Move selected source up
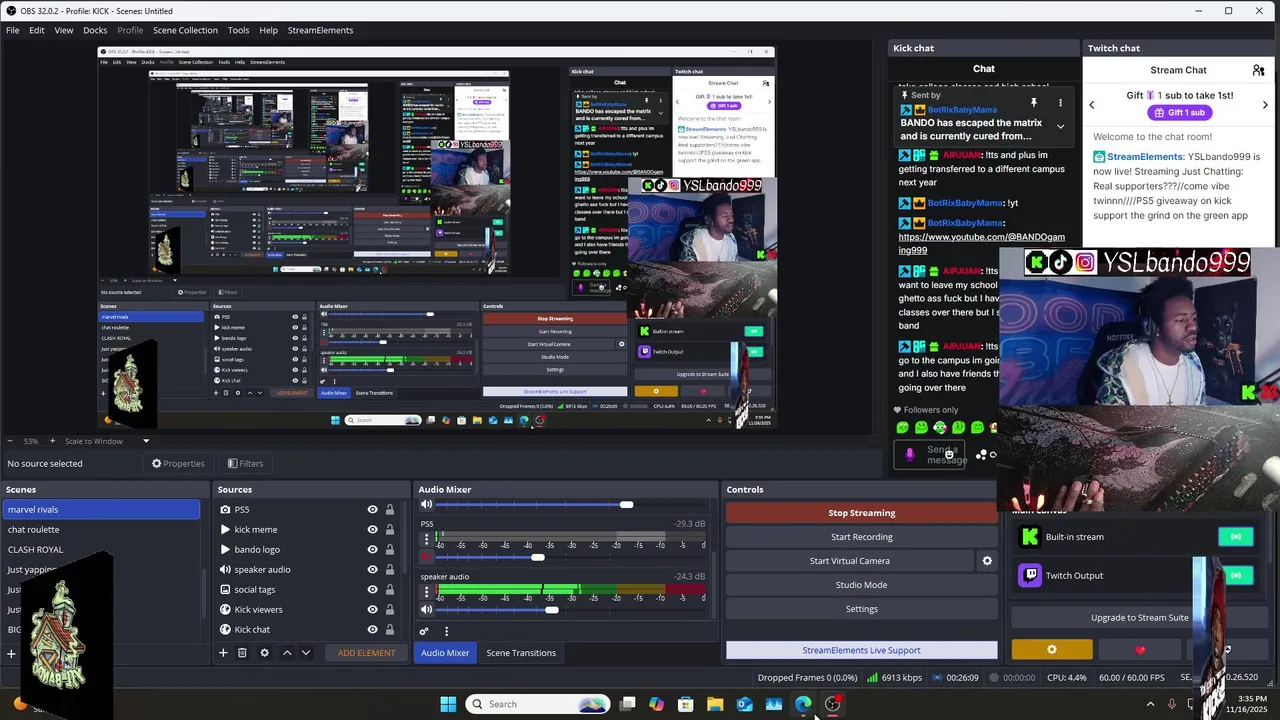The width and height of the screenshot is (1280, 720). coord(287,653)
